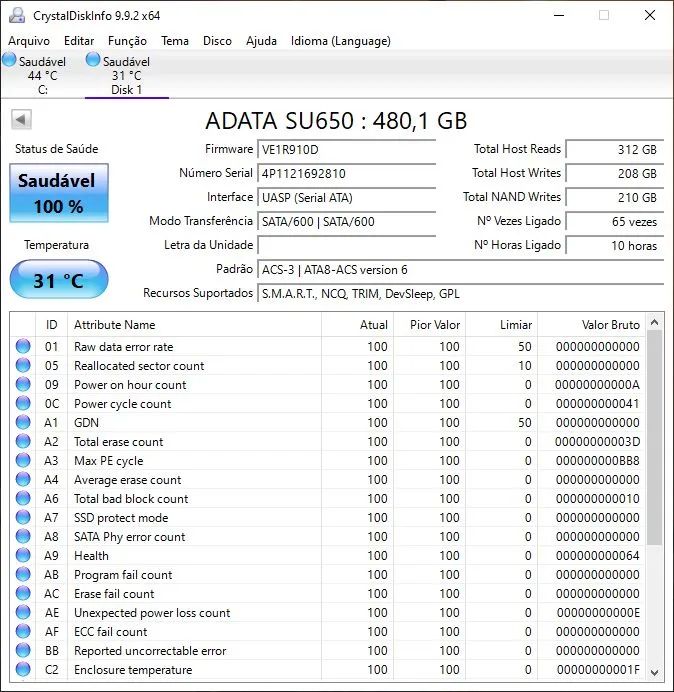Viewport: 674px width, 692px height.
Task: Click status orb for Program fail count
Action: tap(23, 574)
